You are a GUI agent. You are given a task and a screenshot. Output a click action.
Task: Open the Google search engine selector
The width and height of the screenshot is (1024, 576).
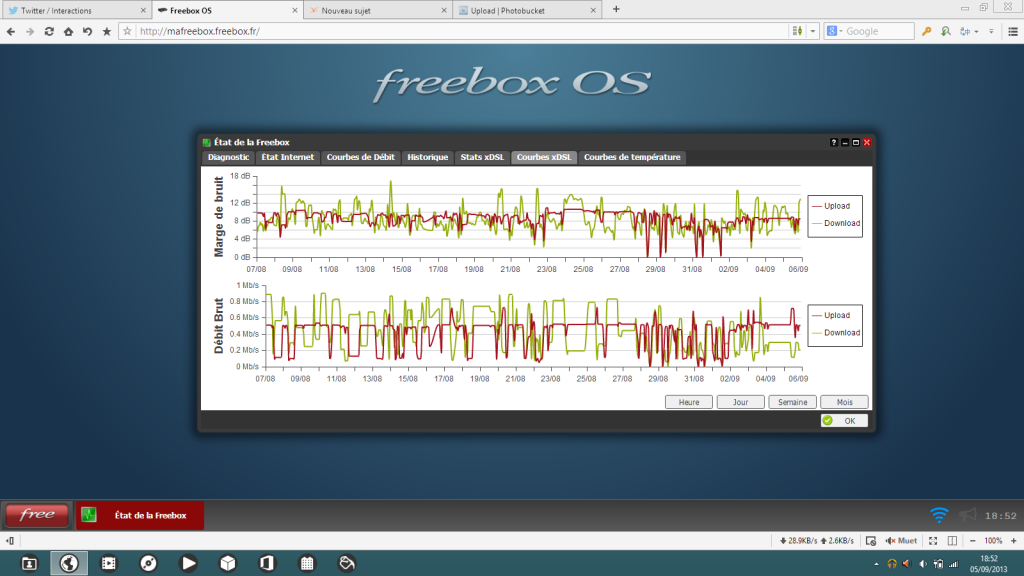tap(835, 31)
